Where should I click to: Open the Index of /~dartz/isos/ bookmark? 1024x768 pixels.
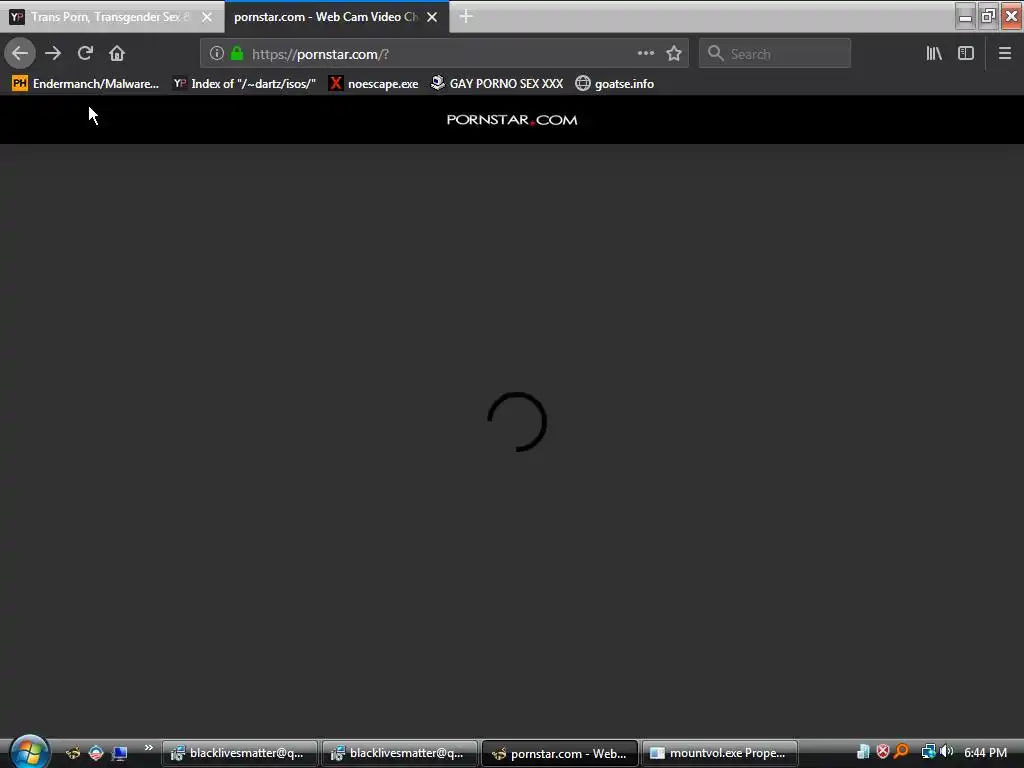(244, 84)
